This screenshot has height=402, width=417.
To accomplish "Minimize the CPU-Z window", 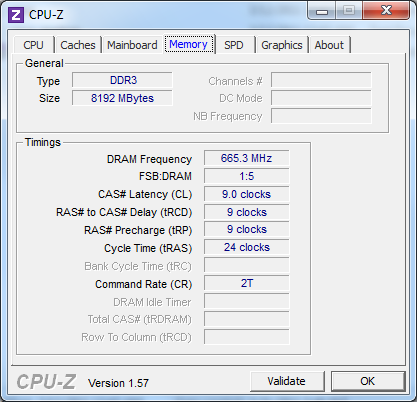I will pyautogui.click(x=322, y=11).
